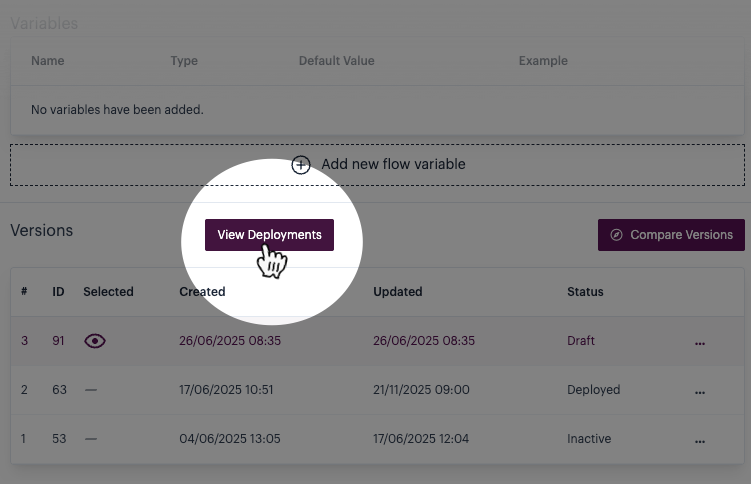Image resolution: width=751 pixels, height=484 pixels.
Task: Click the Created column header
Action: 202,292
